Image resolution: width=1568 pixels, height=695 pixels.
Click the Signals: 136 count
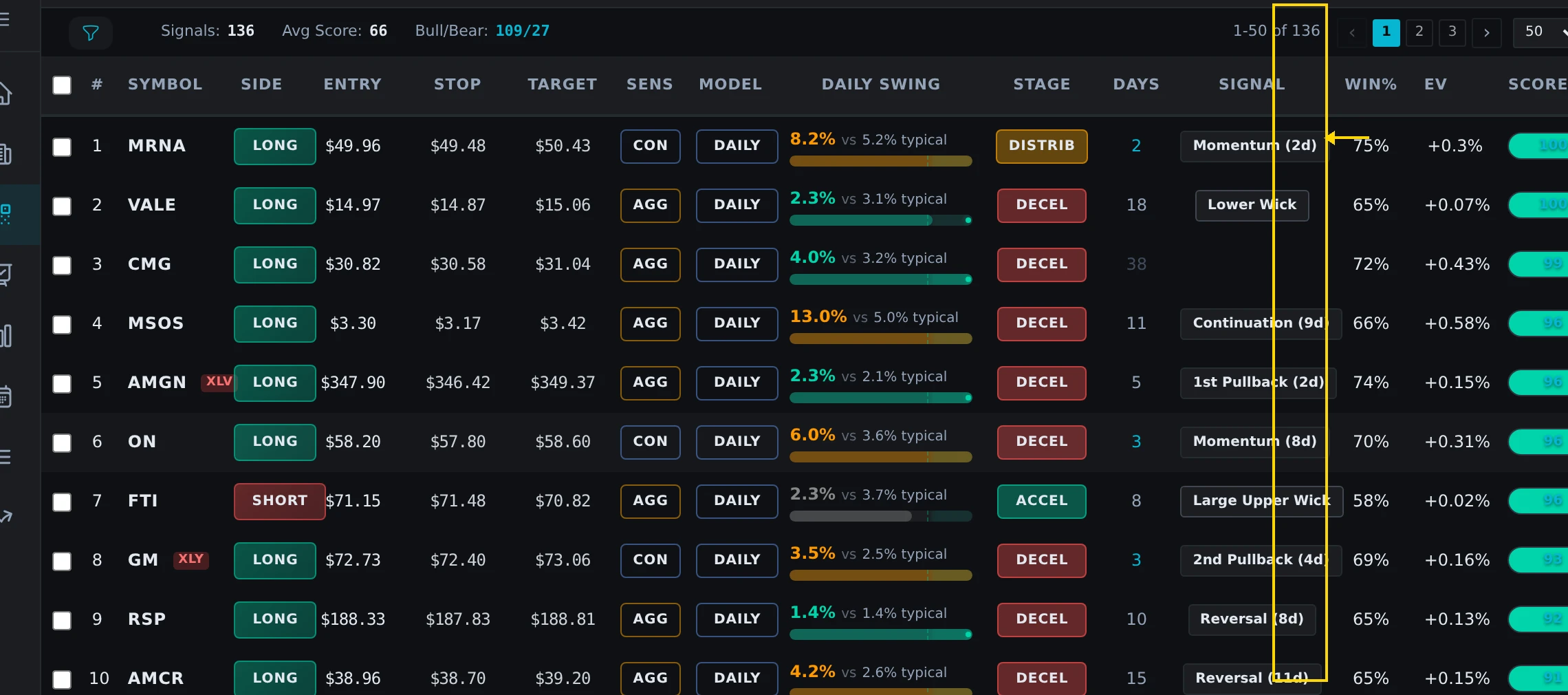point(208,31)
